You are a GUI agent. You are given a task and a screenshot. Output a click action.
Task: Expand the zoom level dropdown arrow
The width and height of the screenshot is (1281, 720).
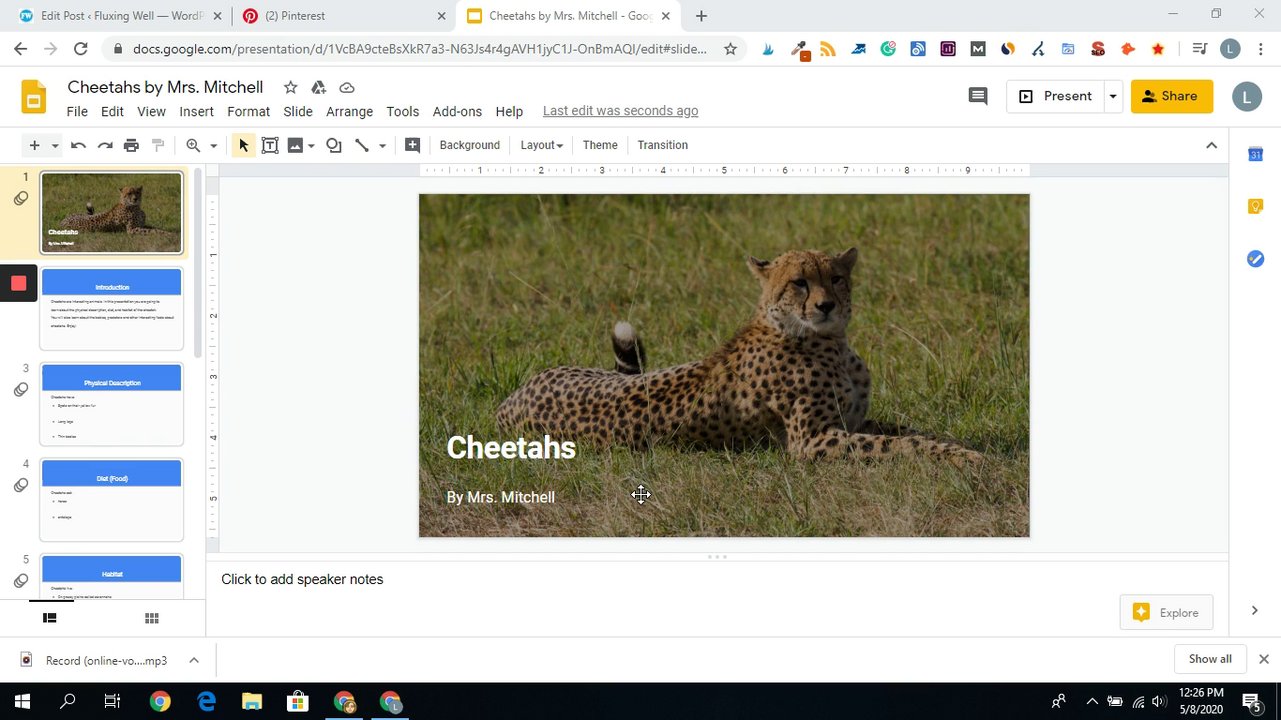[x=213, y=146]
